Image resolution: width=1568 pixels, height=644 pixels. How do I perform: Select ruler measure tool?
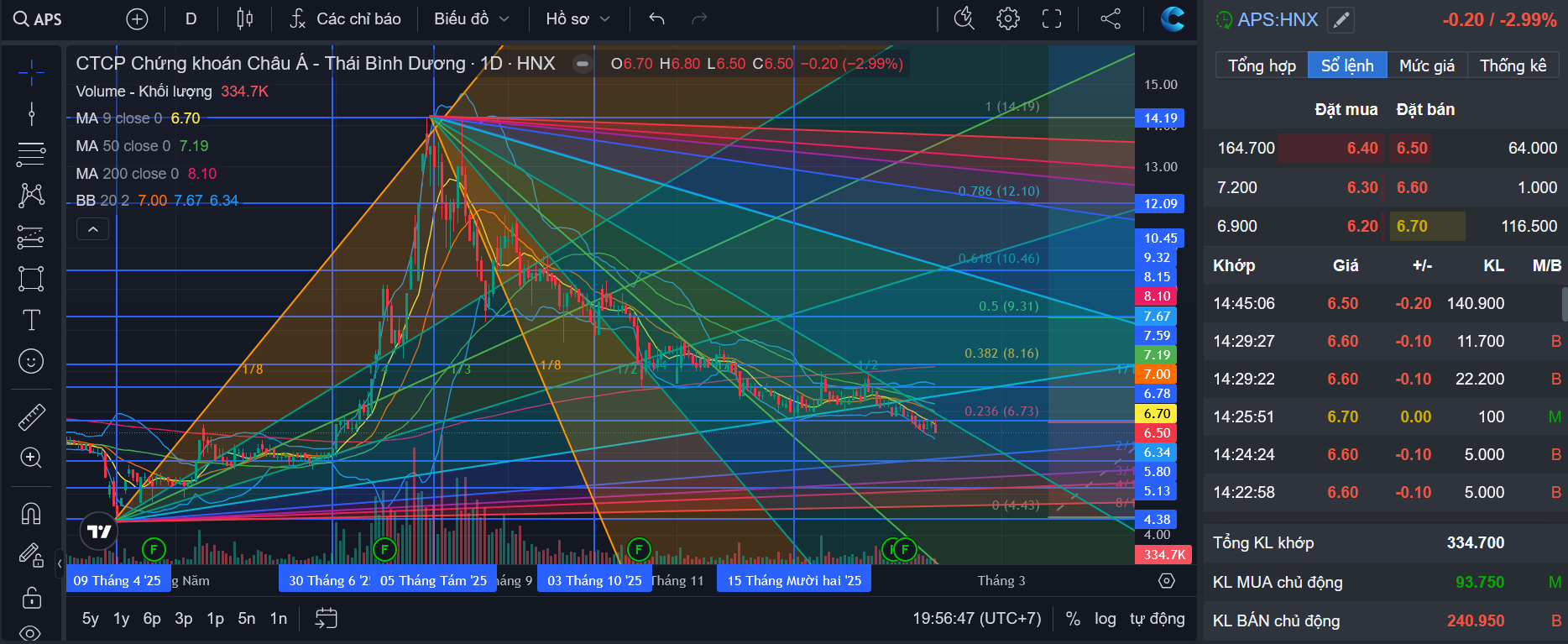[x=31, y=416]
